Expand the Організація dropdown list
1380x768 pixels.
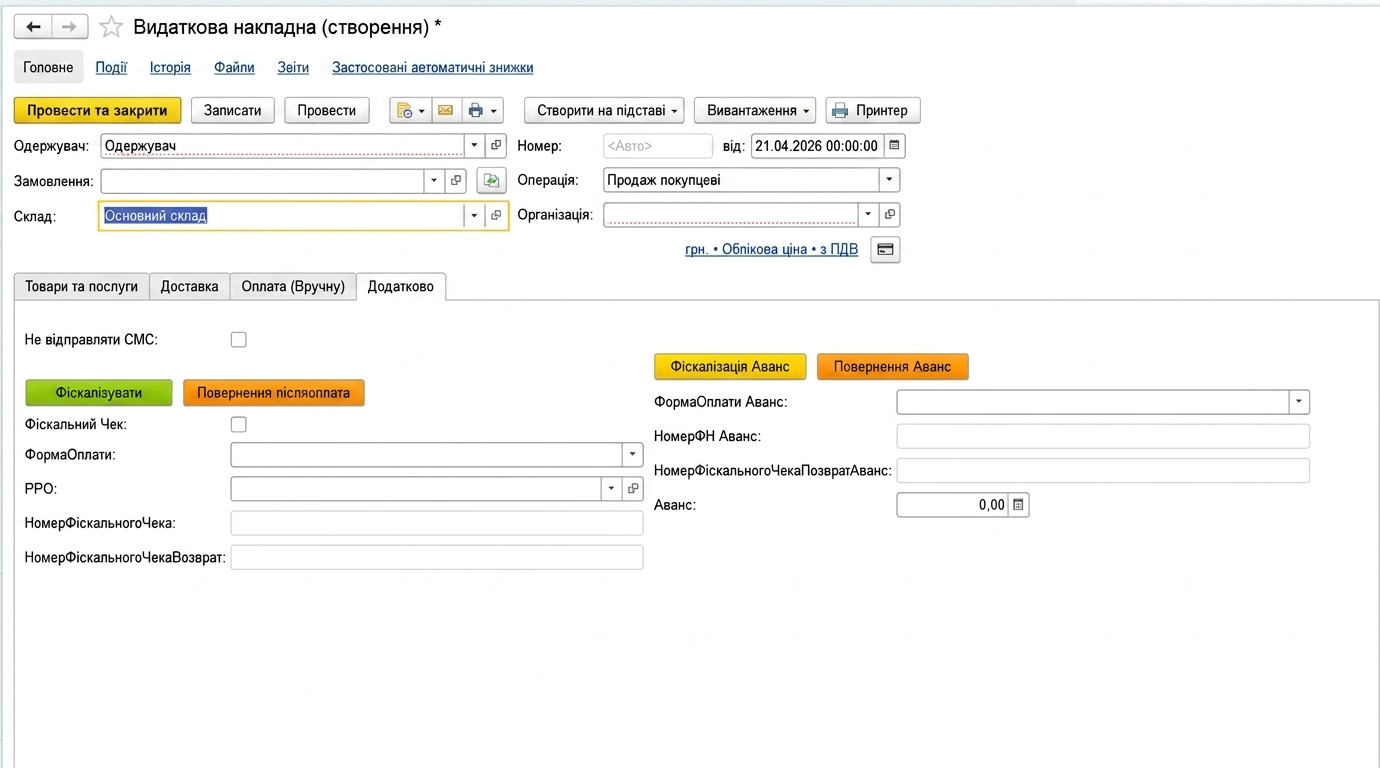[867, 214]
